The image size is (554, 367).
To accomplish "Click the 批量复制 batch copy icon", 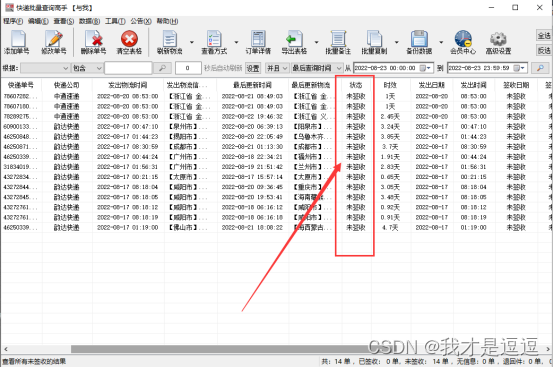I will point(374,39).
